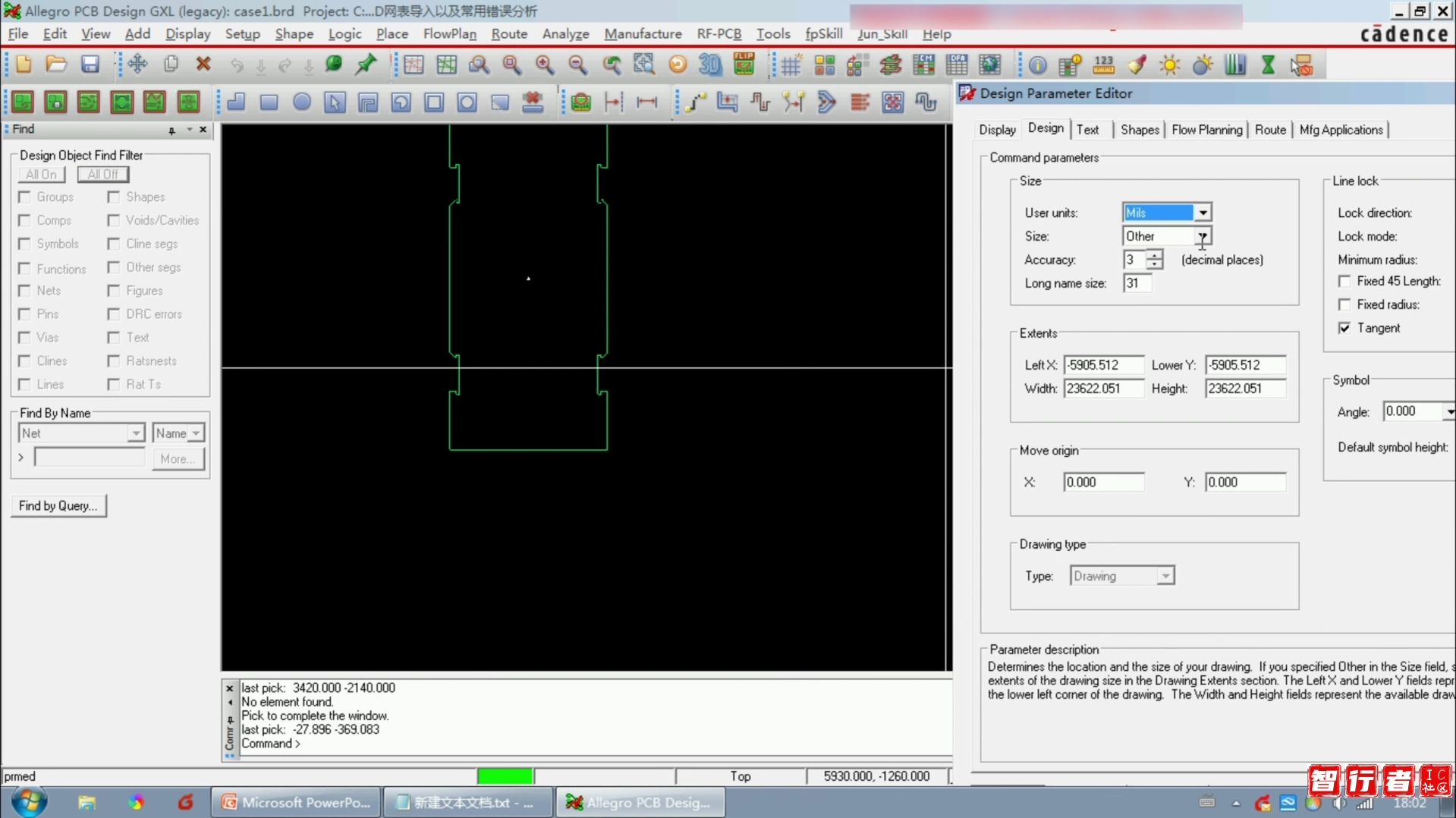This screenshot has width=1456, height=818.
Task: Open the Name dropdown in Find By Name
Action: pyautogui.click(x=196, y=433)
